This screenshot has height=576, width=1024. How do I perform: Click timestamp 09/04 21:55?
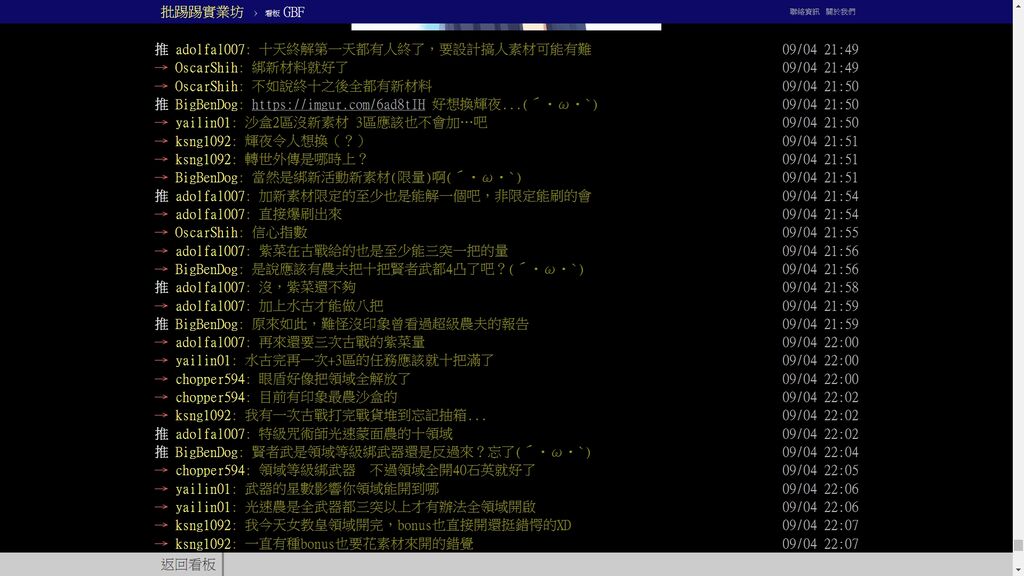pos(820,232)
